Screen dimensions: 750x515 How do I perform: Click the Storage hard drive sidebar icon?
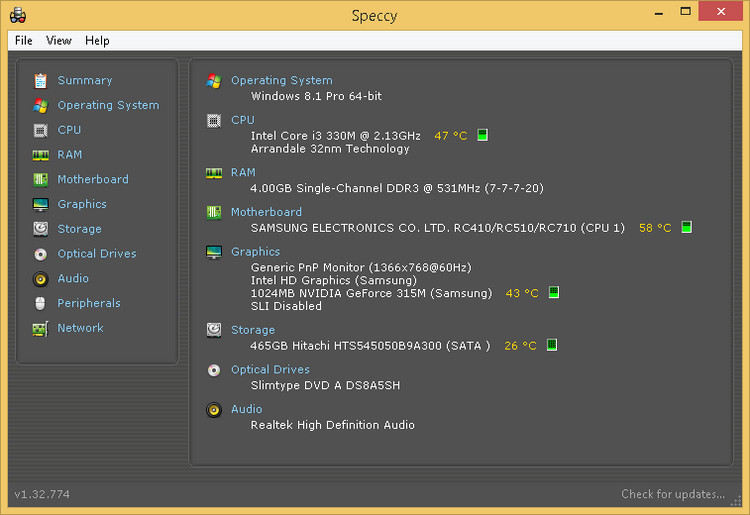click(41, 229)
